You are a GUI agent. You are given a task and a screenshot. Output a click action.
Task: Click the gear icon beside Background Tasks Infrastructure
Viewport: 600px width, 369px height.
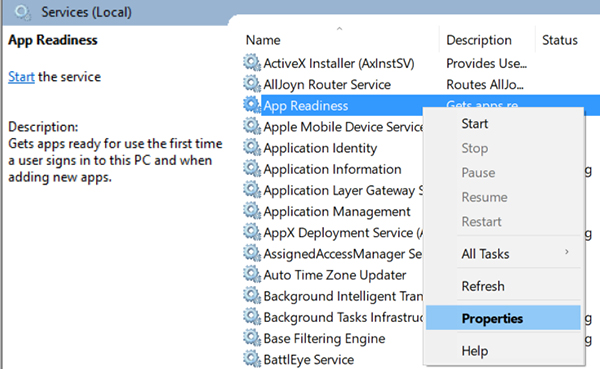click(x=252, y=316)
